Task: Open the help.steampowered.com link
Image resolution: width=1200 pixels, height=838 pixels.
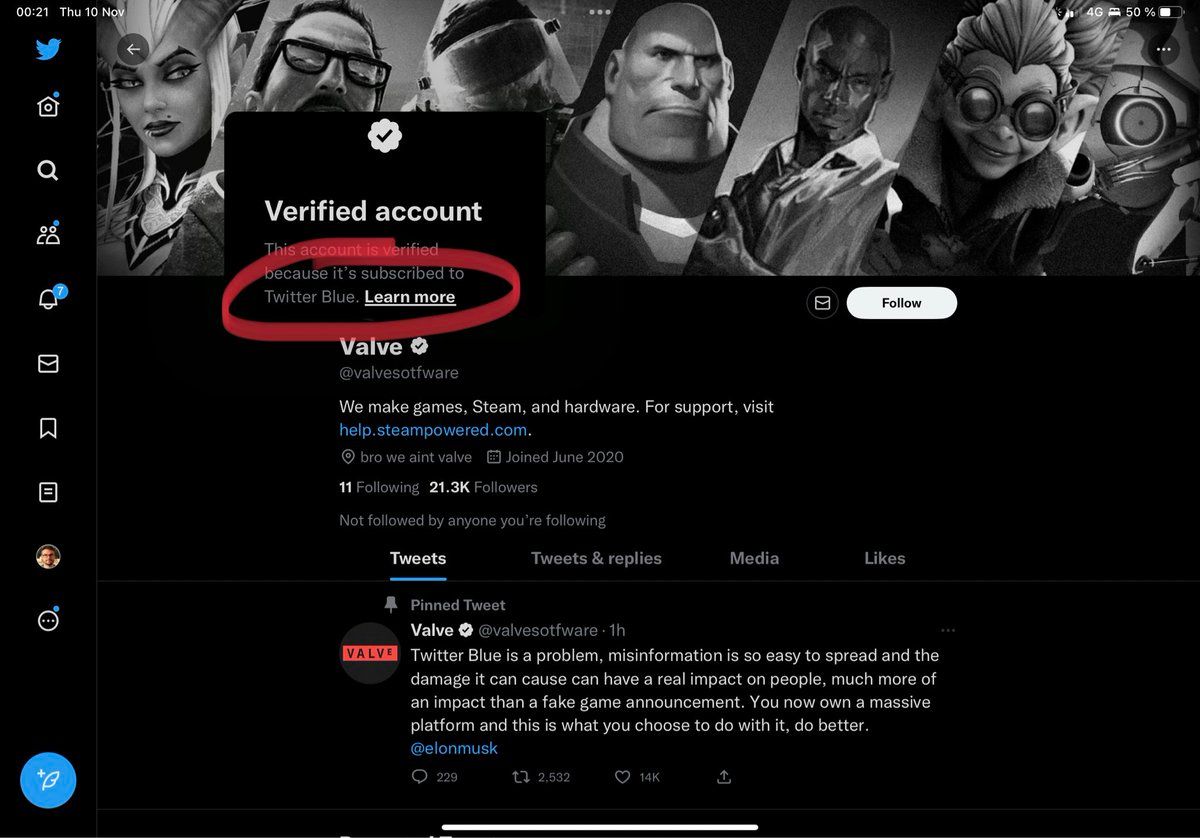Action: pos(433,430)
